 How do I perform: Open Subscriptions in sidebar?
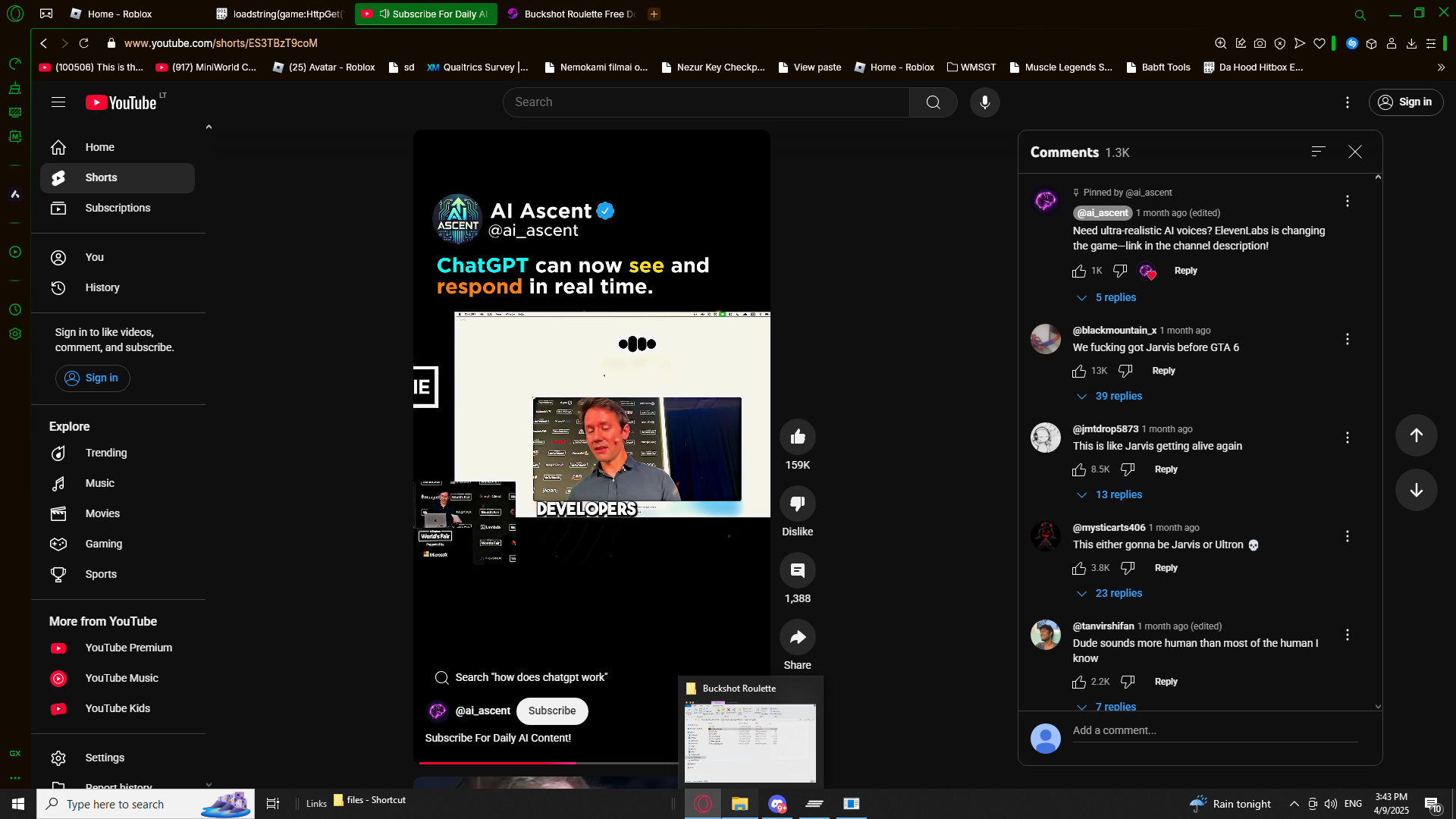[118, 208]
